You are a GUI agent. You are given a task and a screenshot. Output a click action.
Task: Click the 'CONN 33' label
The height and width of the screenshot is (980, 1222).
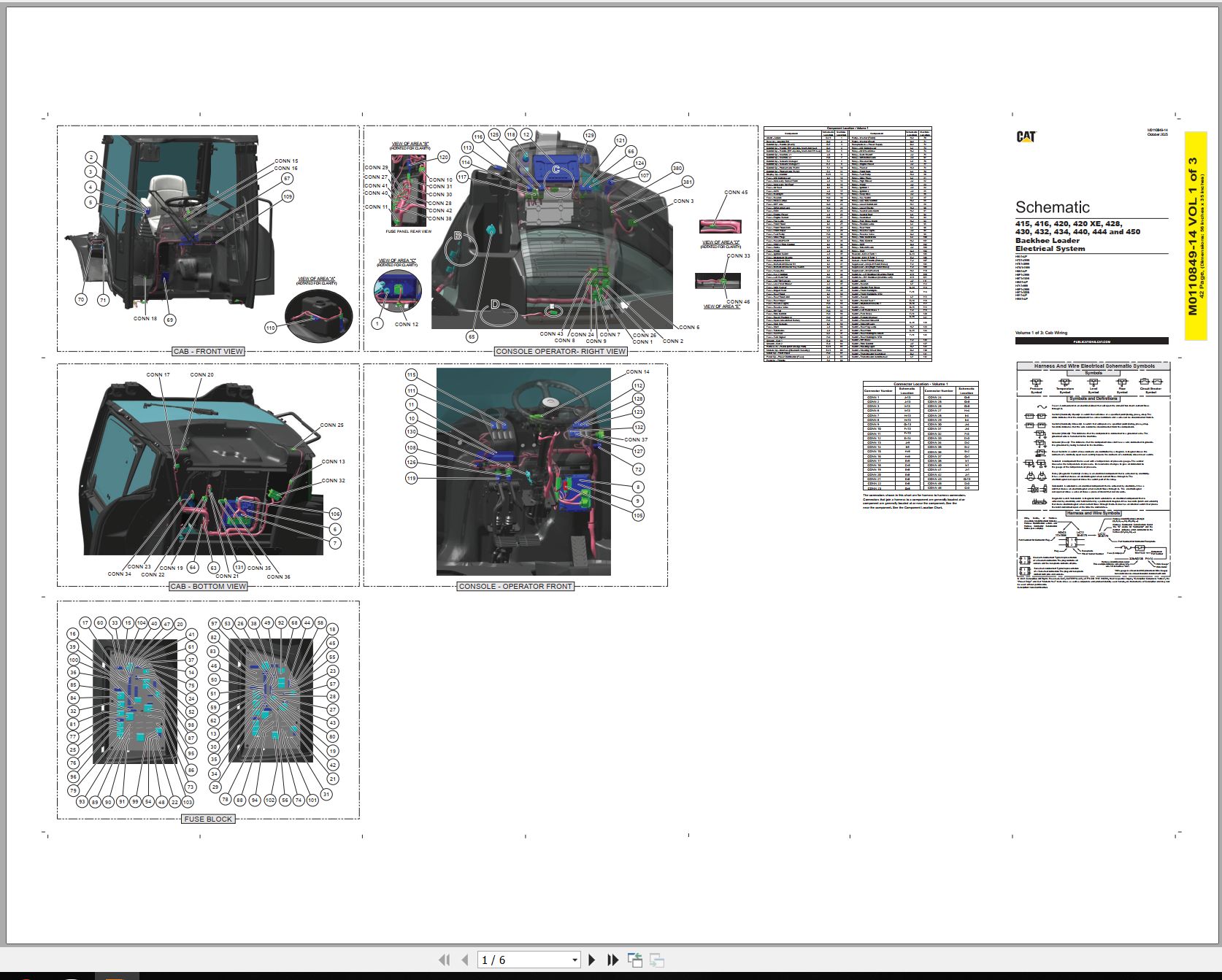pos(738,255)
